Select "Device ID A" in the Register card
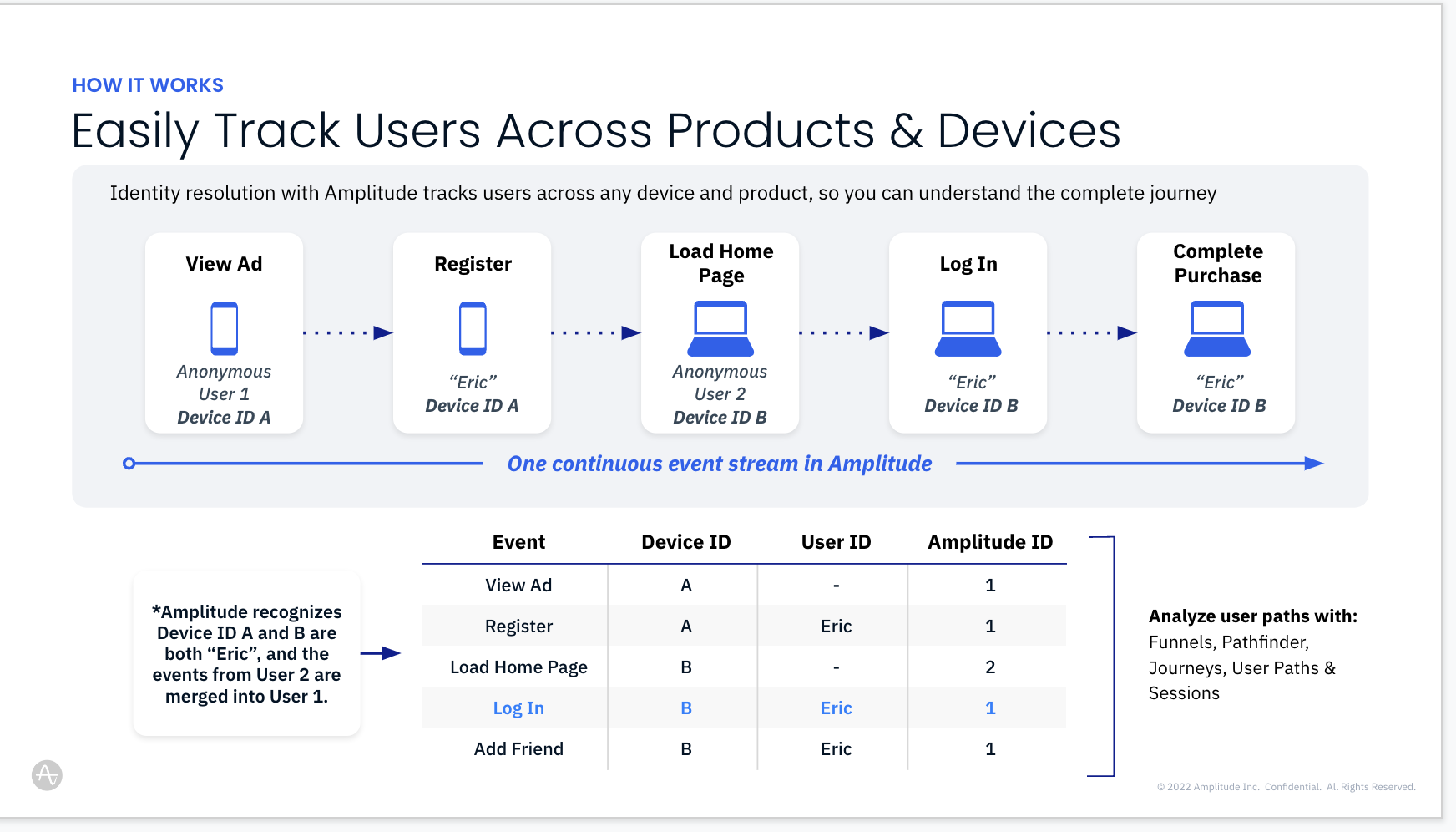1456x832 pixels. [472, 406]
